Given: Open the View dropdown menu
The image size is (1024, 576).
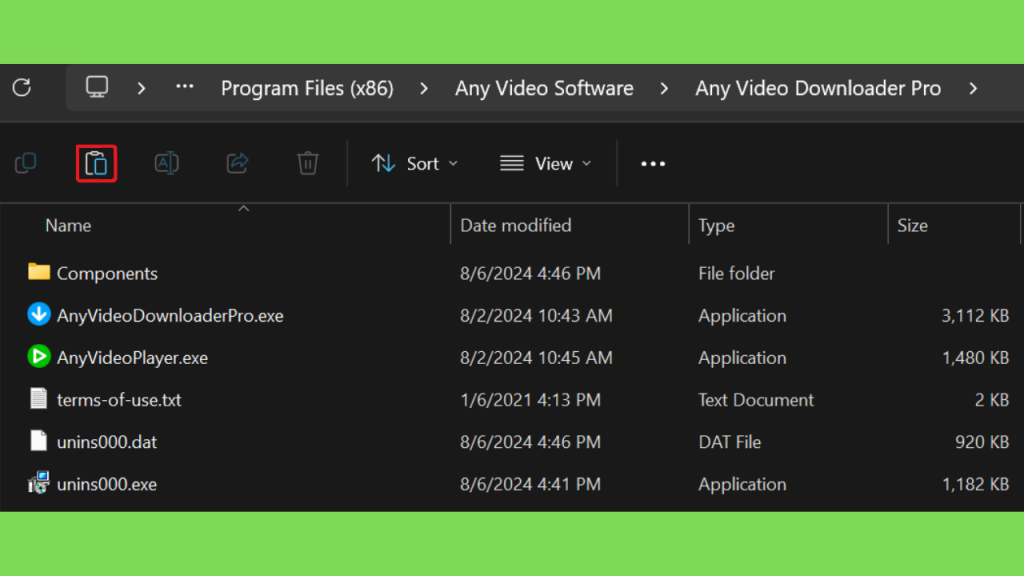Looking at the screenshot, I should [x=546, y=163].
